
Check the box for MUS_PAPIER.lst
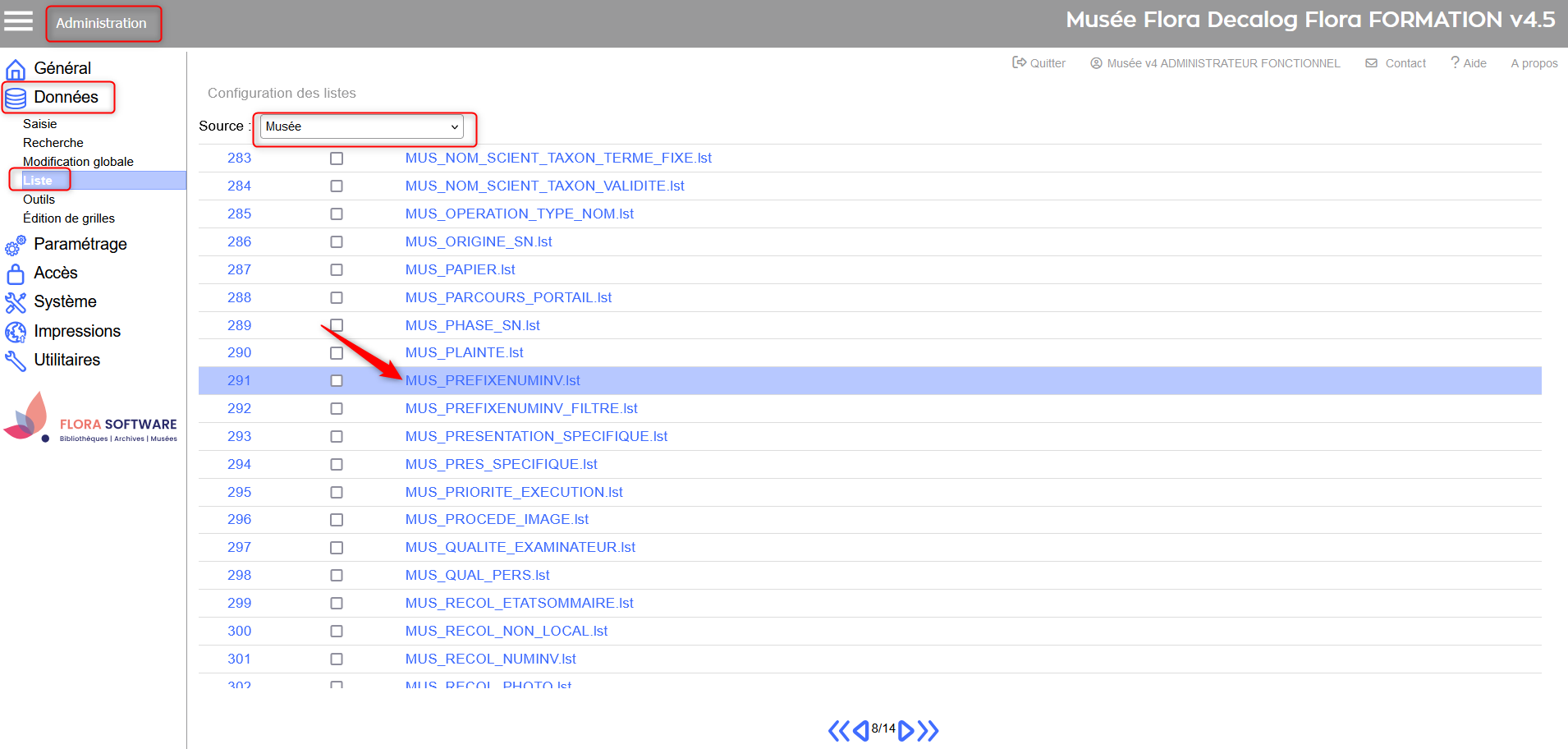tap(337, 270)
